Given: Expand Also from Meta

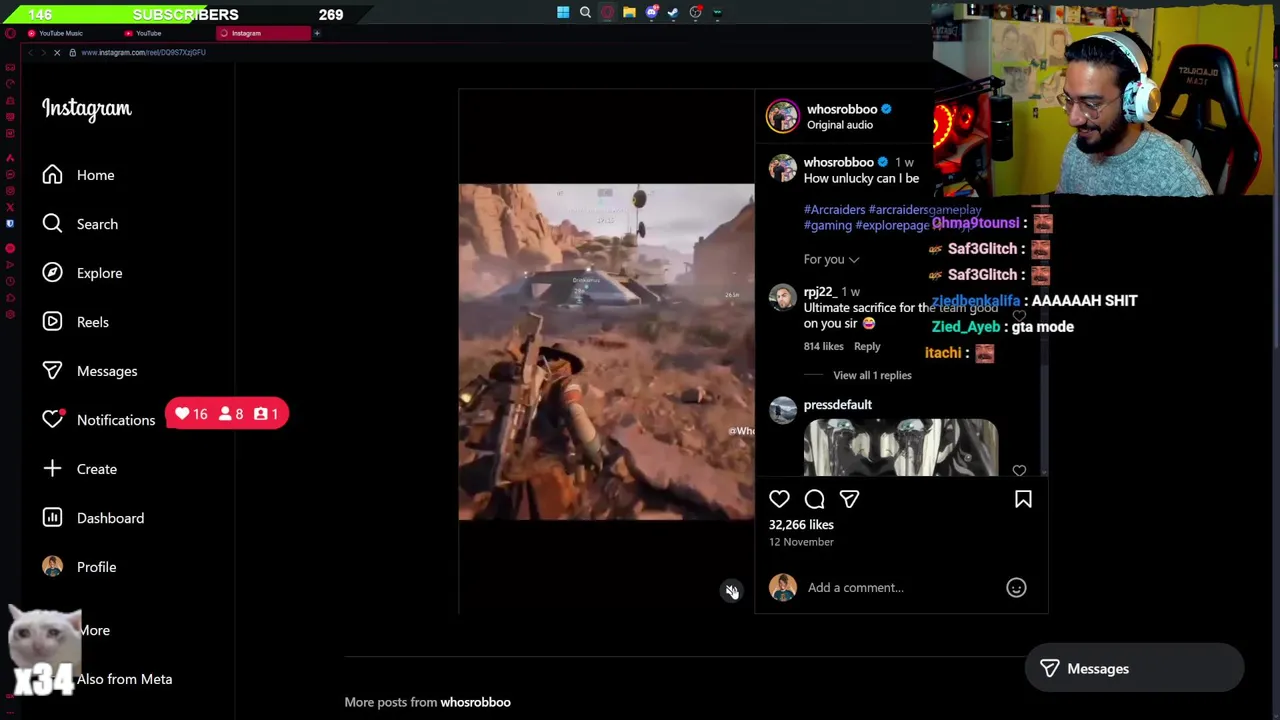Looking at the screenshot, I should pyautogui.click(x=124, y=679).
